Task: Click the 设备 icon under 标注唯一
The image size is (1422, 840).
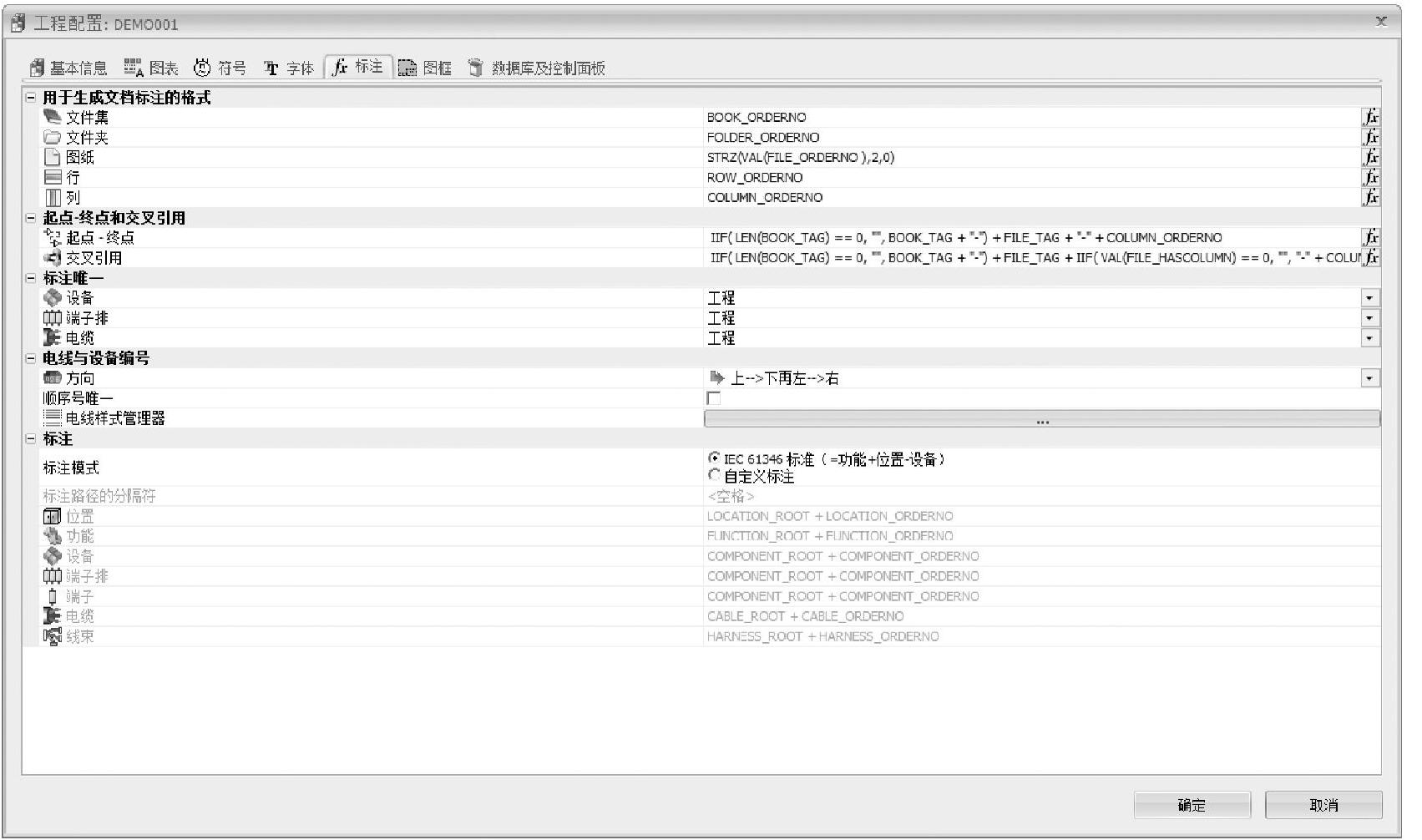Action: tap(53, 297)
